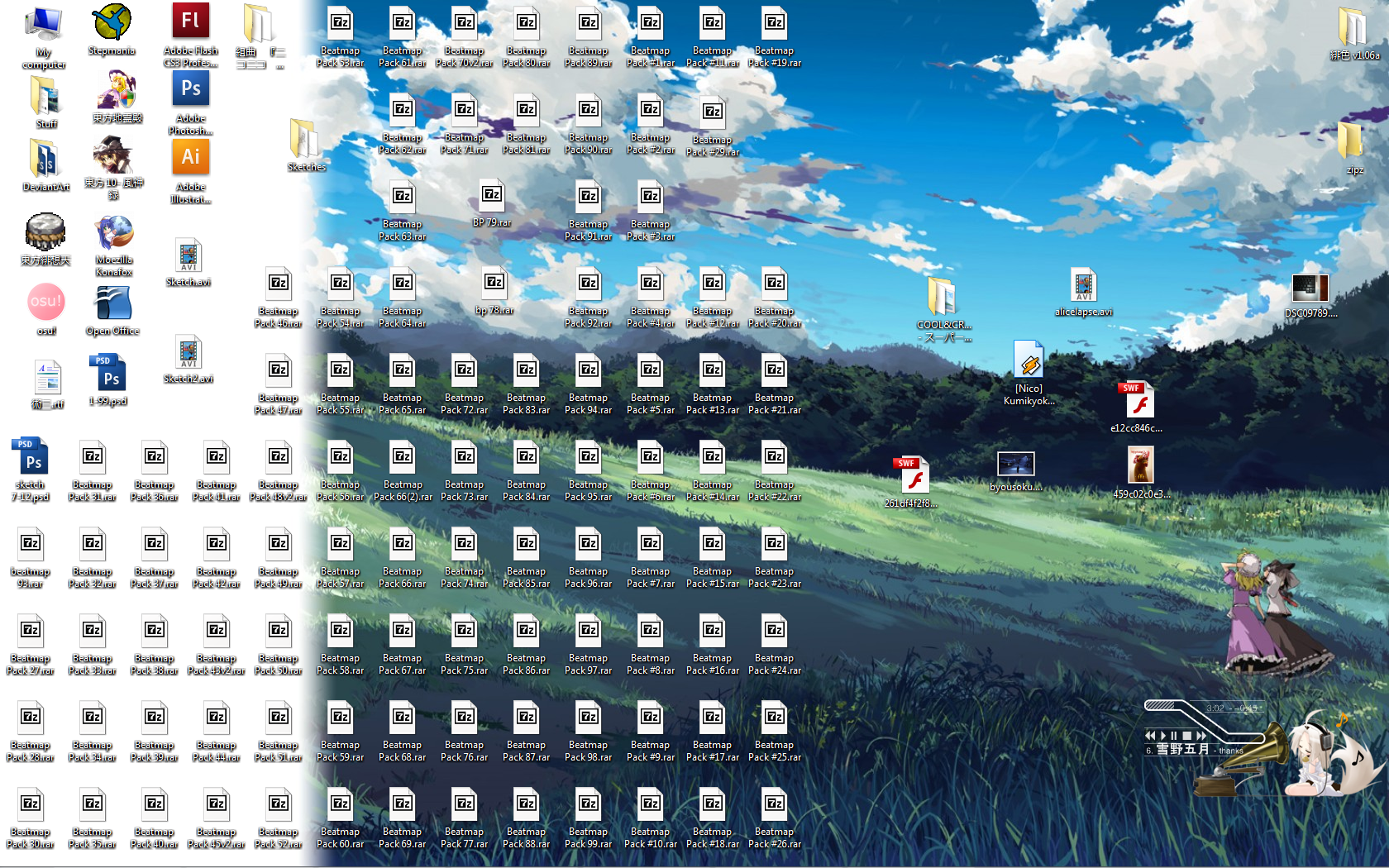Select Beatmap Pack #26.rar archive

click(x=775, y=818)
